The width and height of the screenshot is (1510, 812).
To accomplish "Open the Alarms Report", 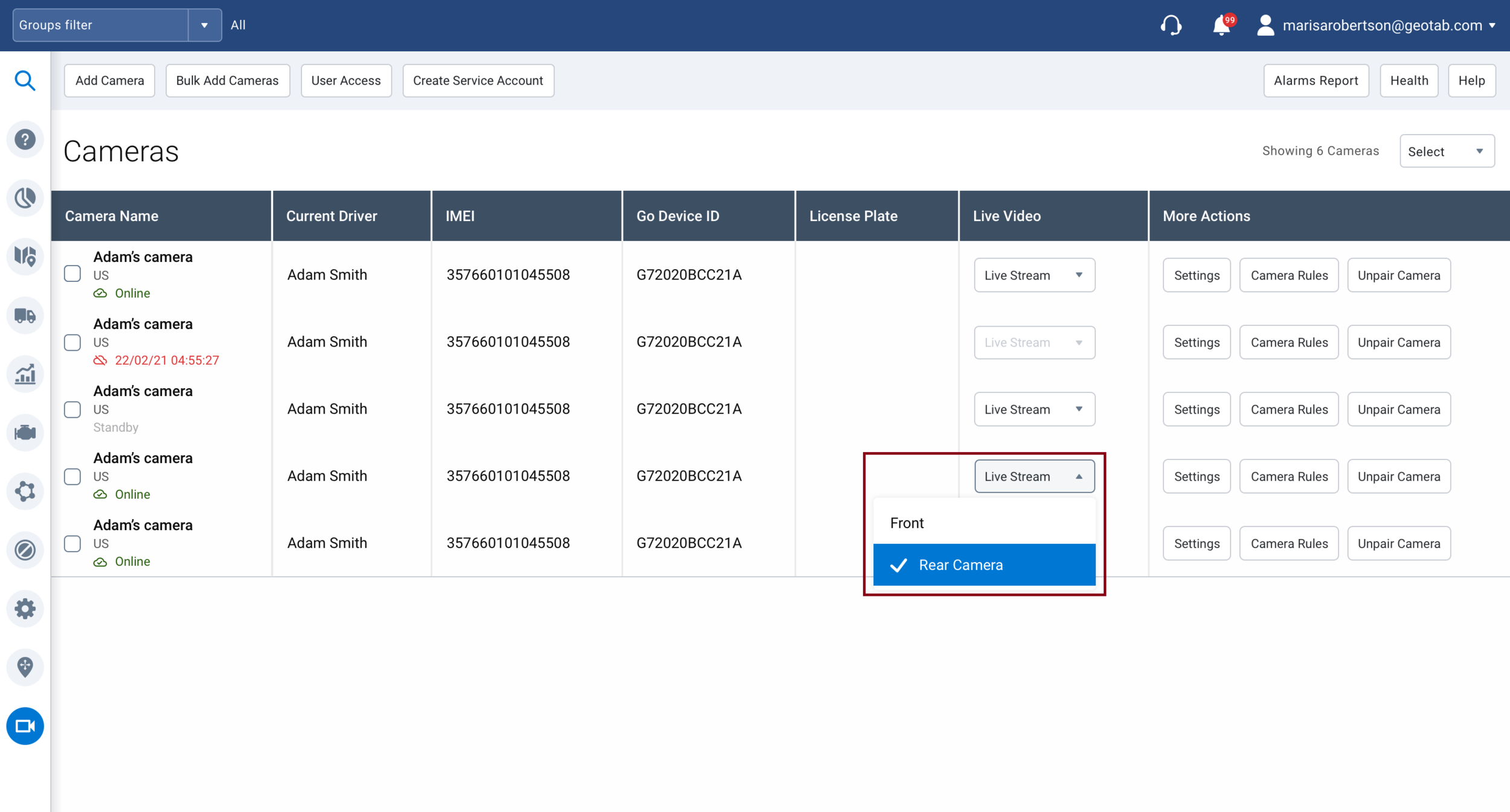I will click(1316, 80).
